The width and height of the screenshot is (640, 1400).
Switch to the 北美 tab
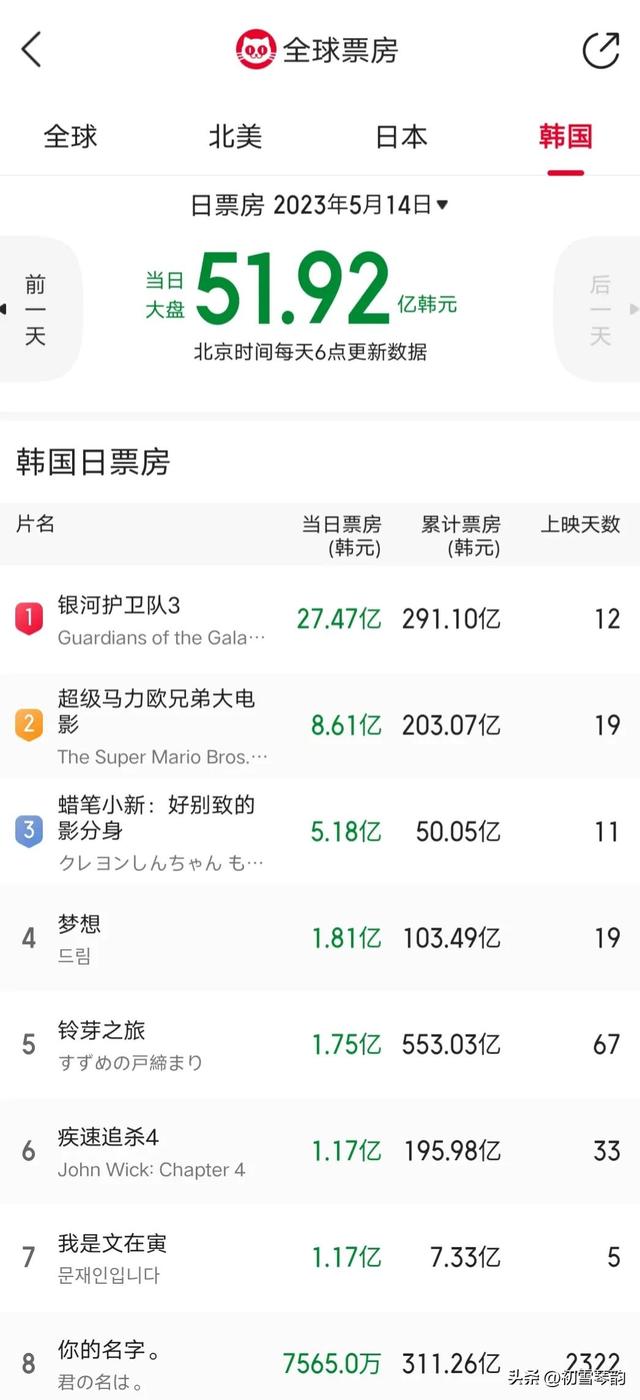coord(235,137)
